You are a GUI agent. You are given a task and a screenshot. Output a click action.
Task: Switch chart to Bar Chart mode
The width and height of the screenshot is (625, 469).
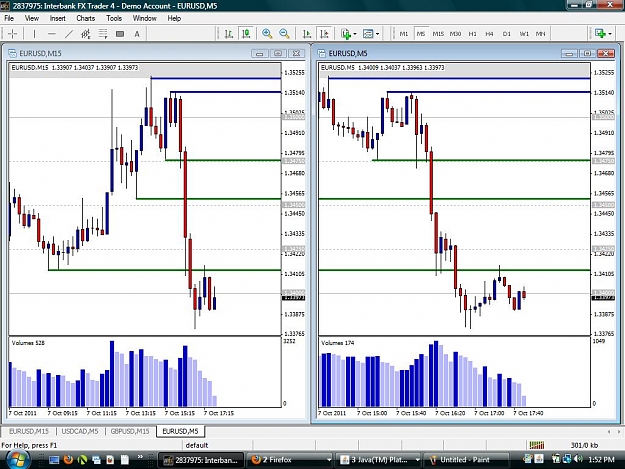coord(229,34)
